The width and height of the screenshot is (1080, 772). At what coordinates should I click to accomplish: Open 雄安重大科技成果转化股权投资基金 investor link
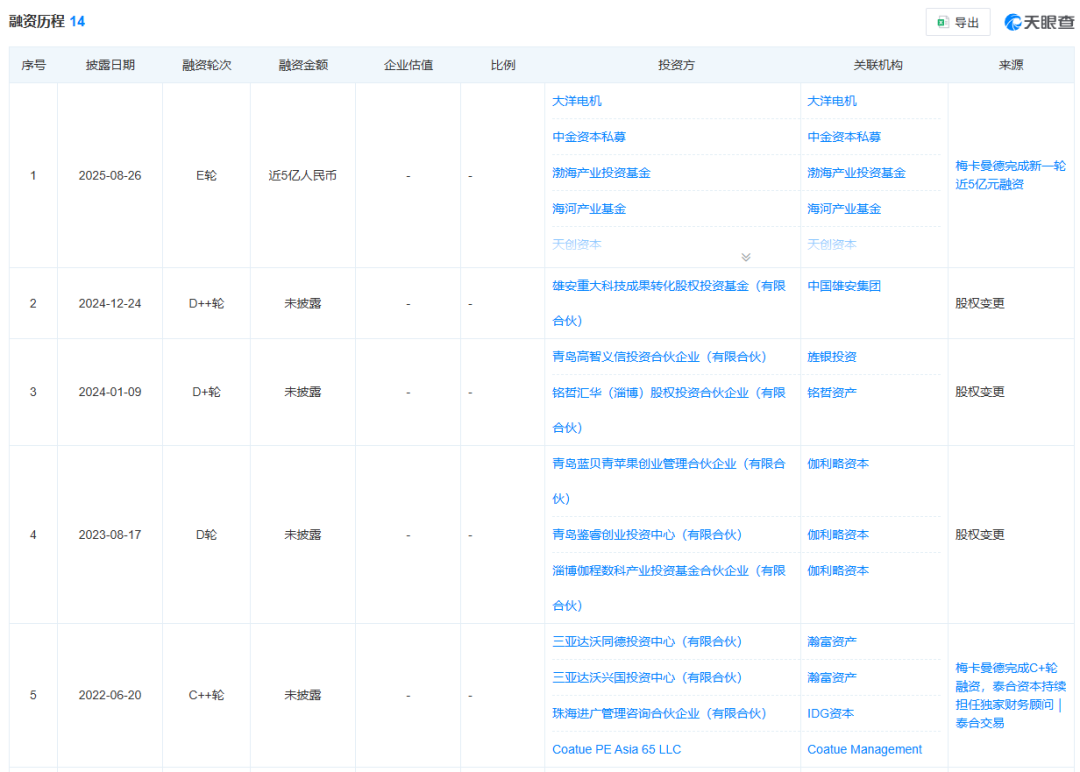tap(669, 303)
